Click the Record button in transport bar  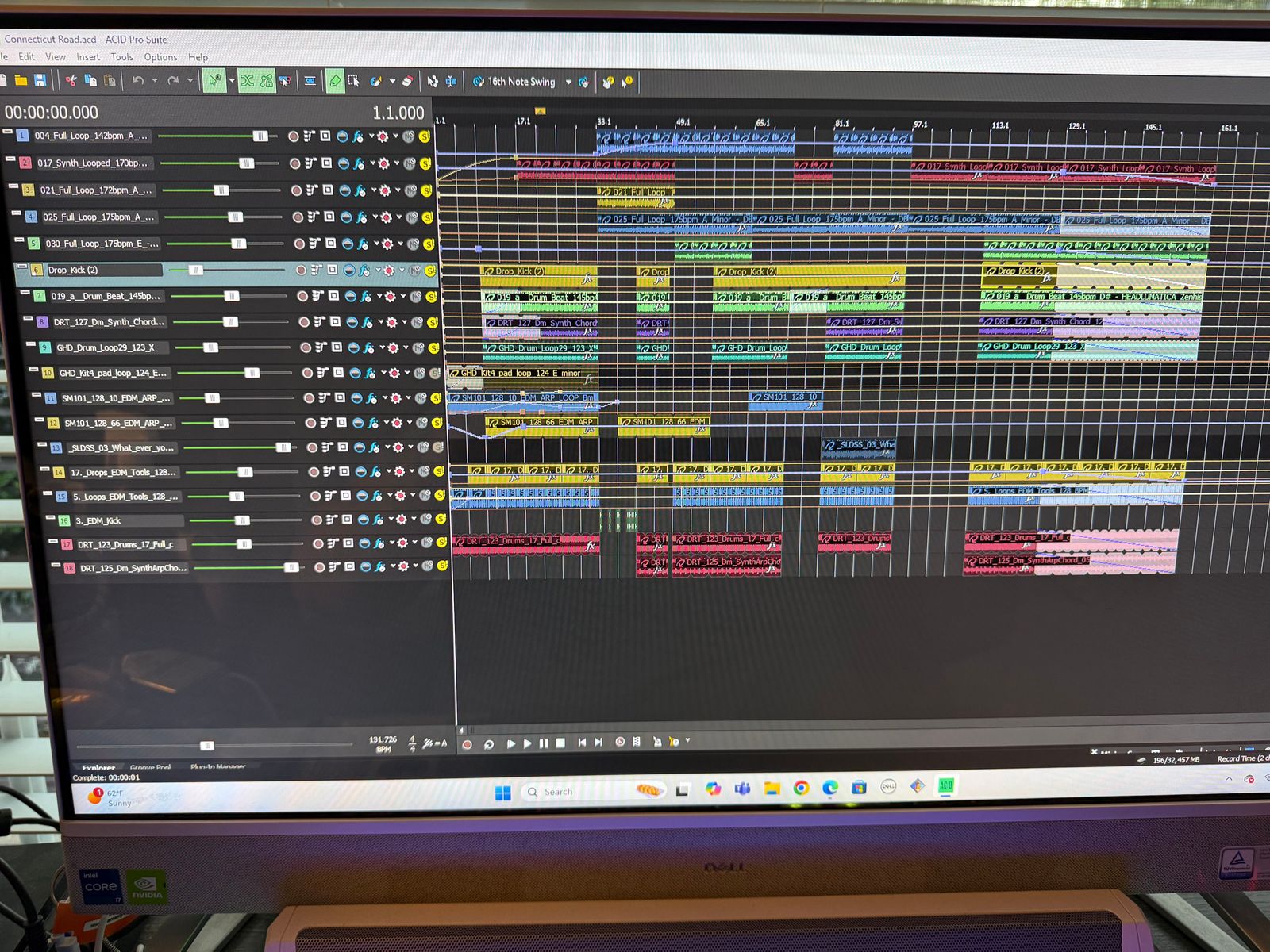(x=467, y=744)
